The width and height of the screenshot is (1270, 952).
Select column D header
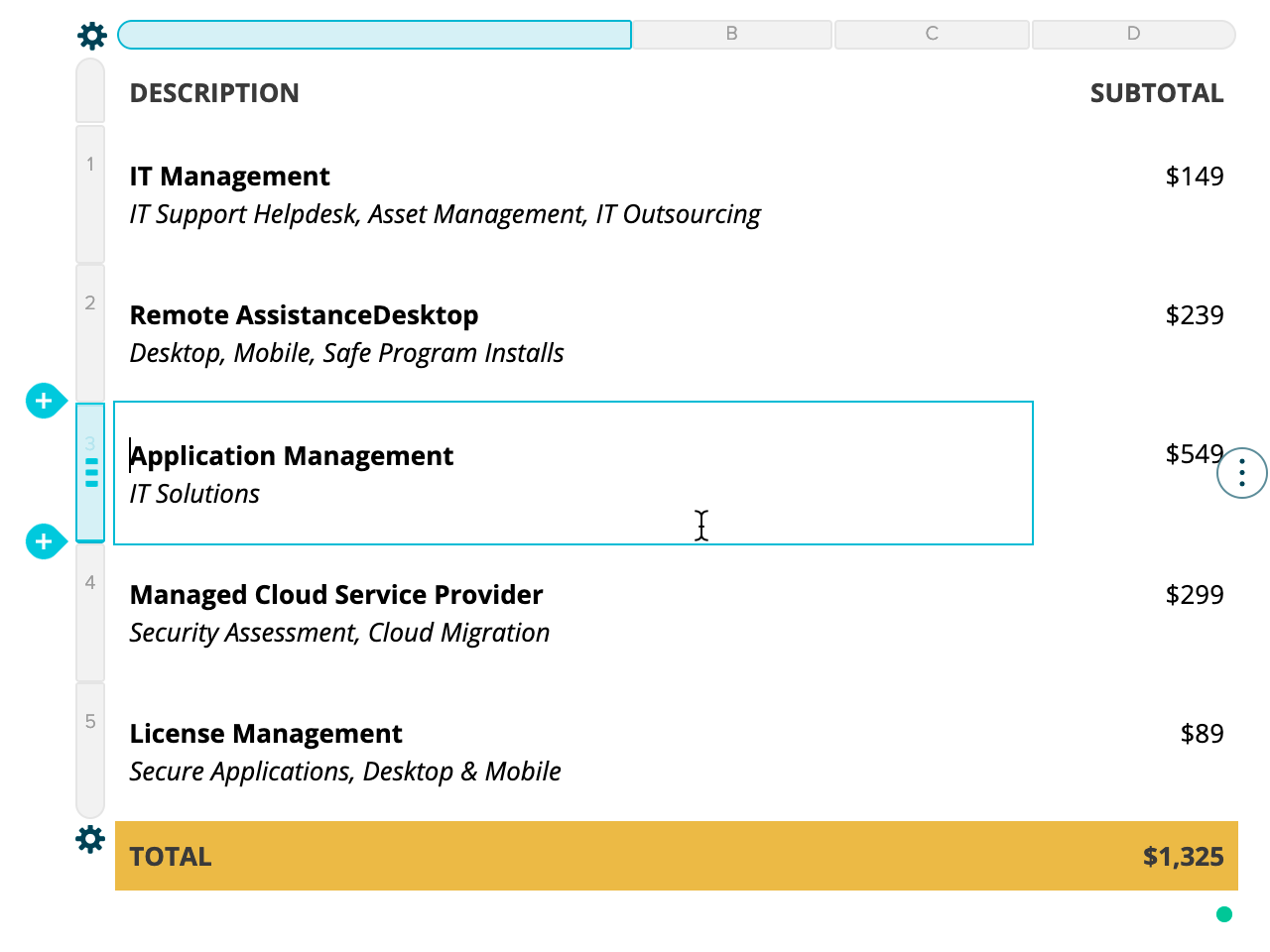[x=1133, y=34]
